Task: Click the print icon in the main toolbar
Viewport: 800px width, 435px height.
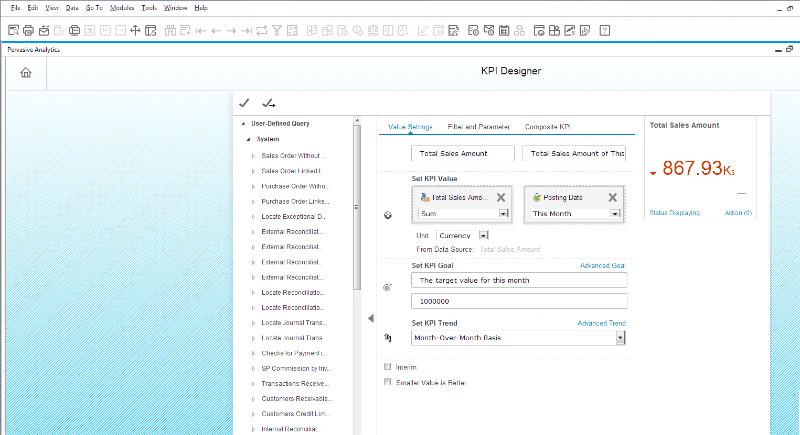Action: point(29,31)
